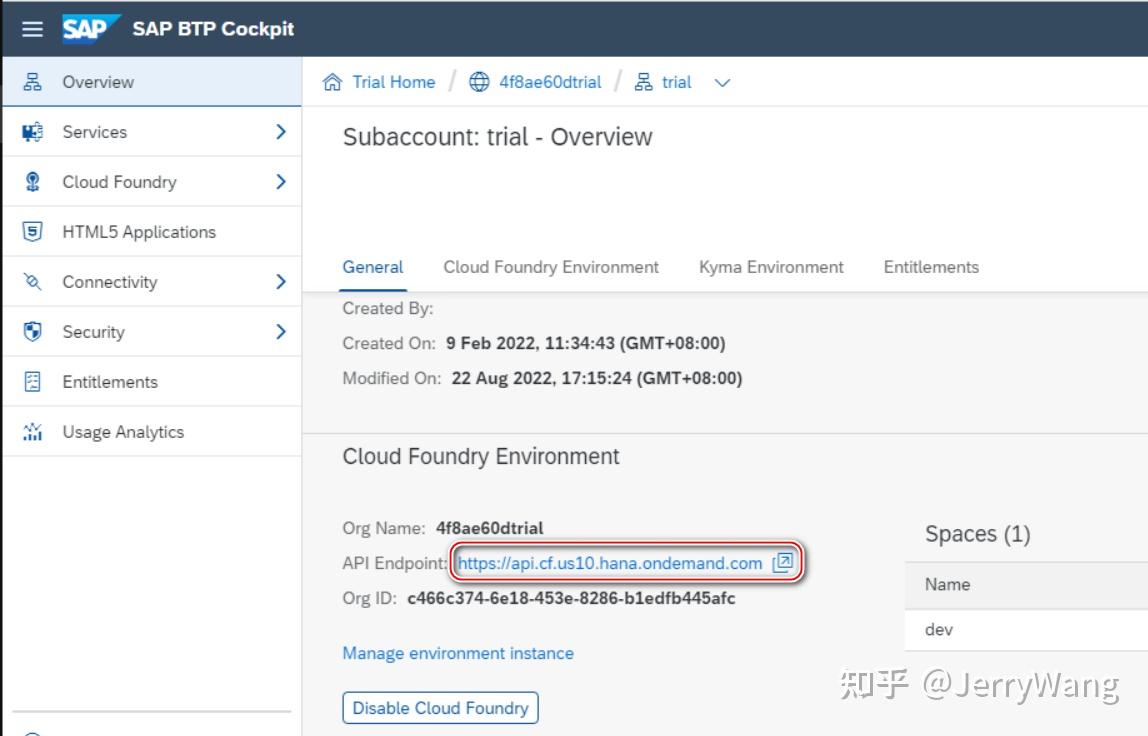The image size is (1148, 736).
Task: Open the API endpoint external link icon
Action: (781, 562)
